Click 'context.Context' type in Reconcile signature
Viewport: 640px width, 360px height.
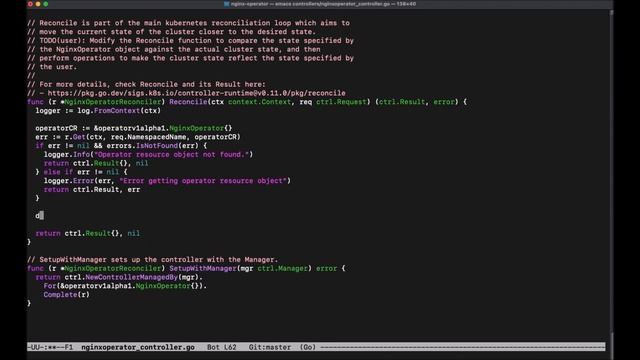[x=259, y=102]
